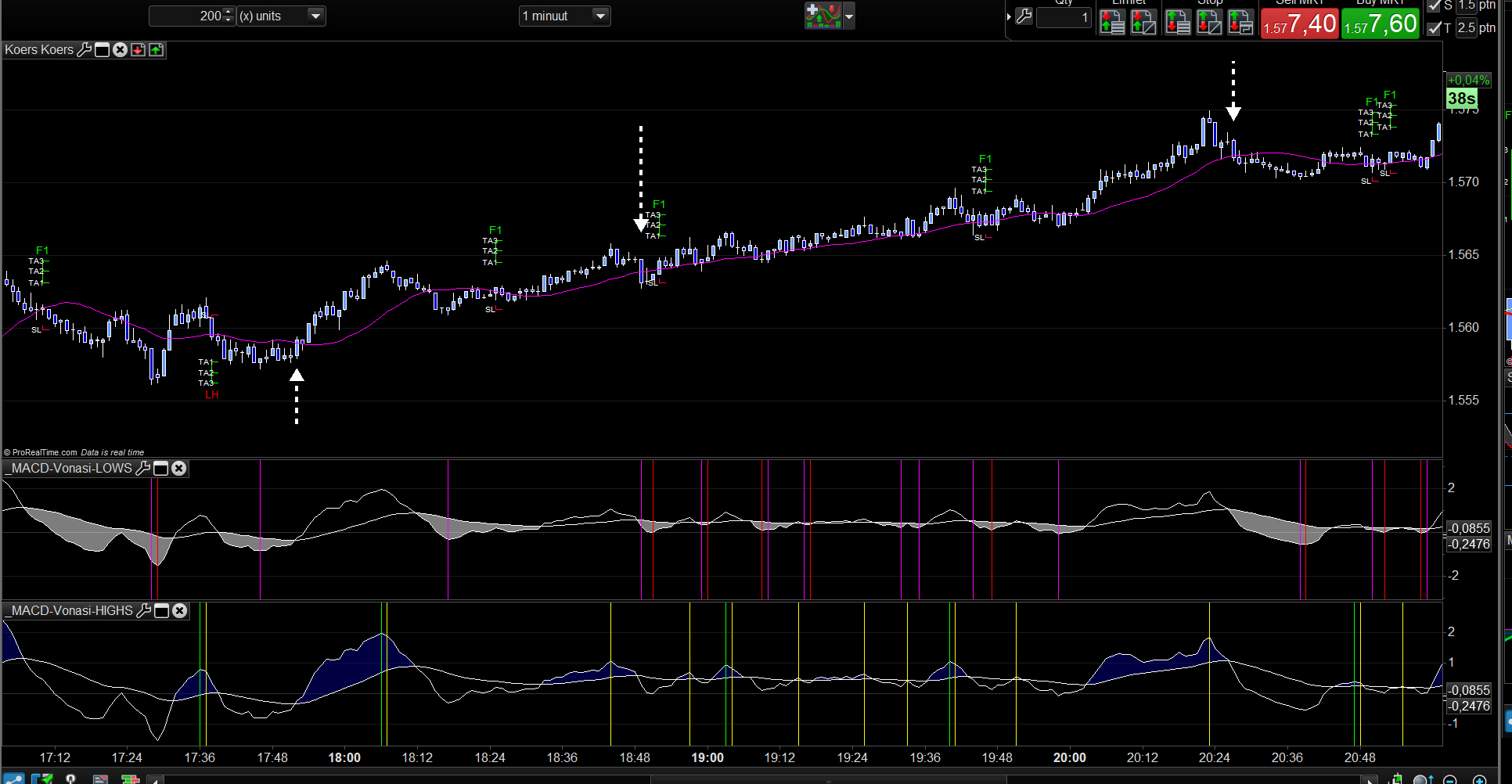The image size is (1512, 784).
Task: Open the trading panel settings wrench
Action: click(x=1024, y=16)
